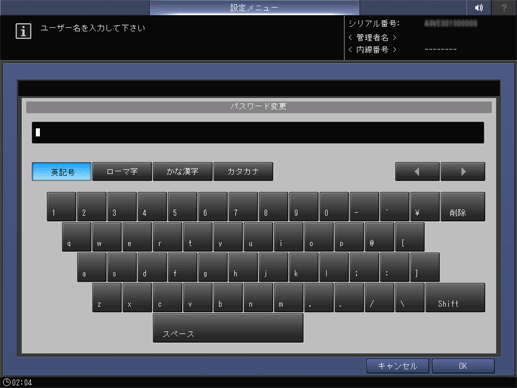Screen dimensions: 517x388
Task: Tap the letter a key
Action: 92,267
